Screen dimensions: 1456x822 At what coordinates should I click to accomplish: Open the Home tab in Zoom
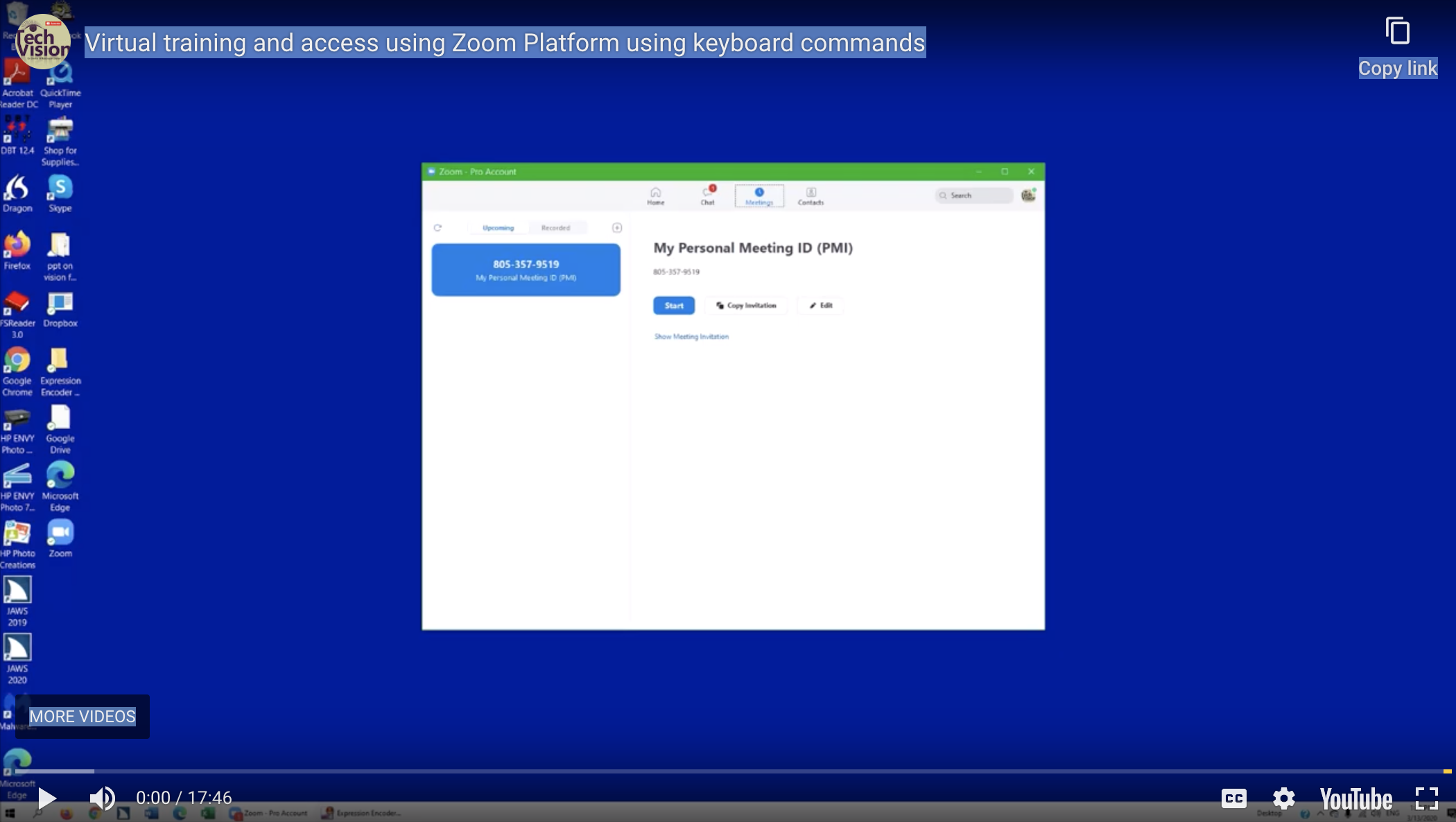pos(655,196)
